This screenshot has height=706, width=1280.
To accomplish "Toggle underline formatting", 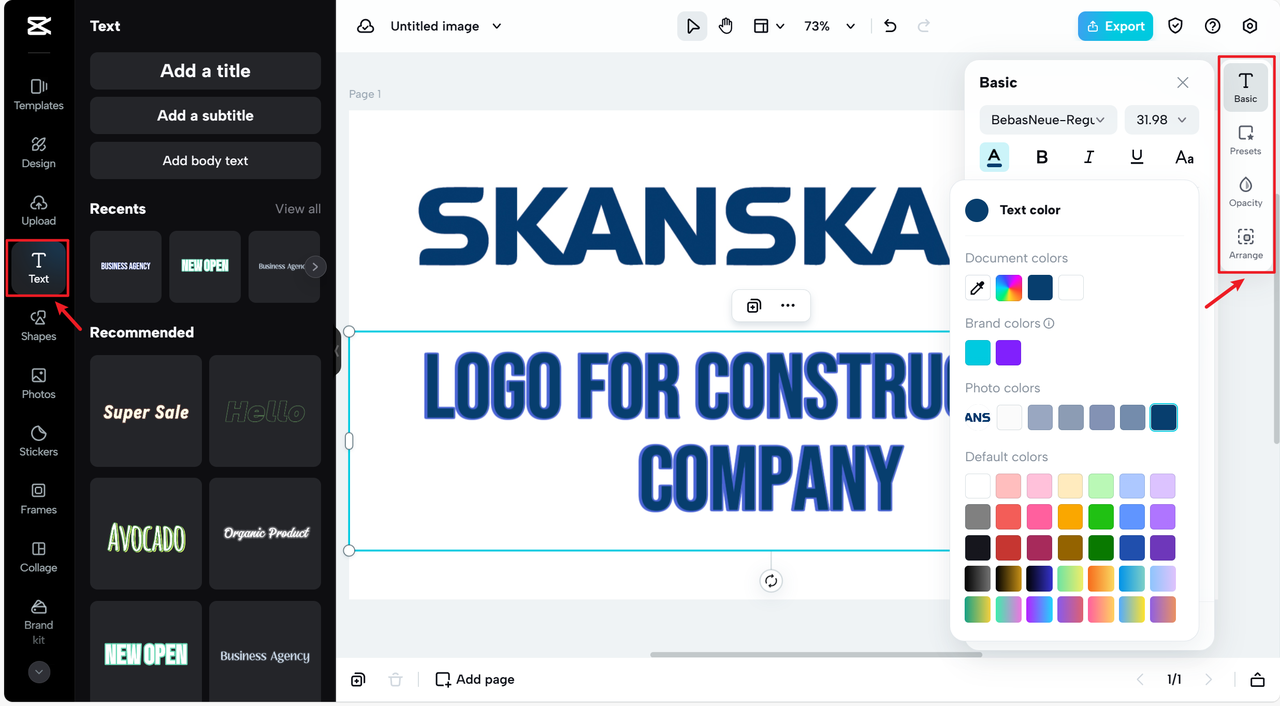I will pyautogui.click(x=1137, y=157).
